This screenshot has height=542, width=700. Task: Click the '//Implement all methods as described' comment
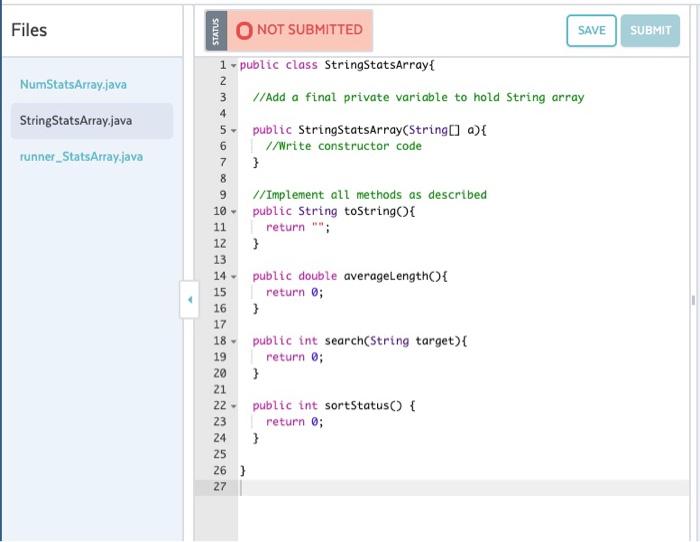pos(370,195)
